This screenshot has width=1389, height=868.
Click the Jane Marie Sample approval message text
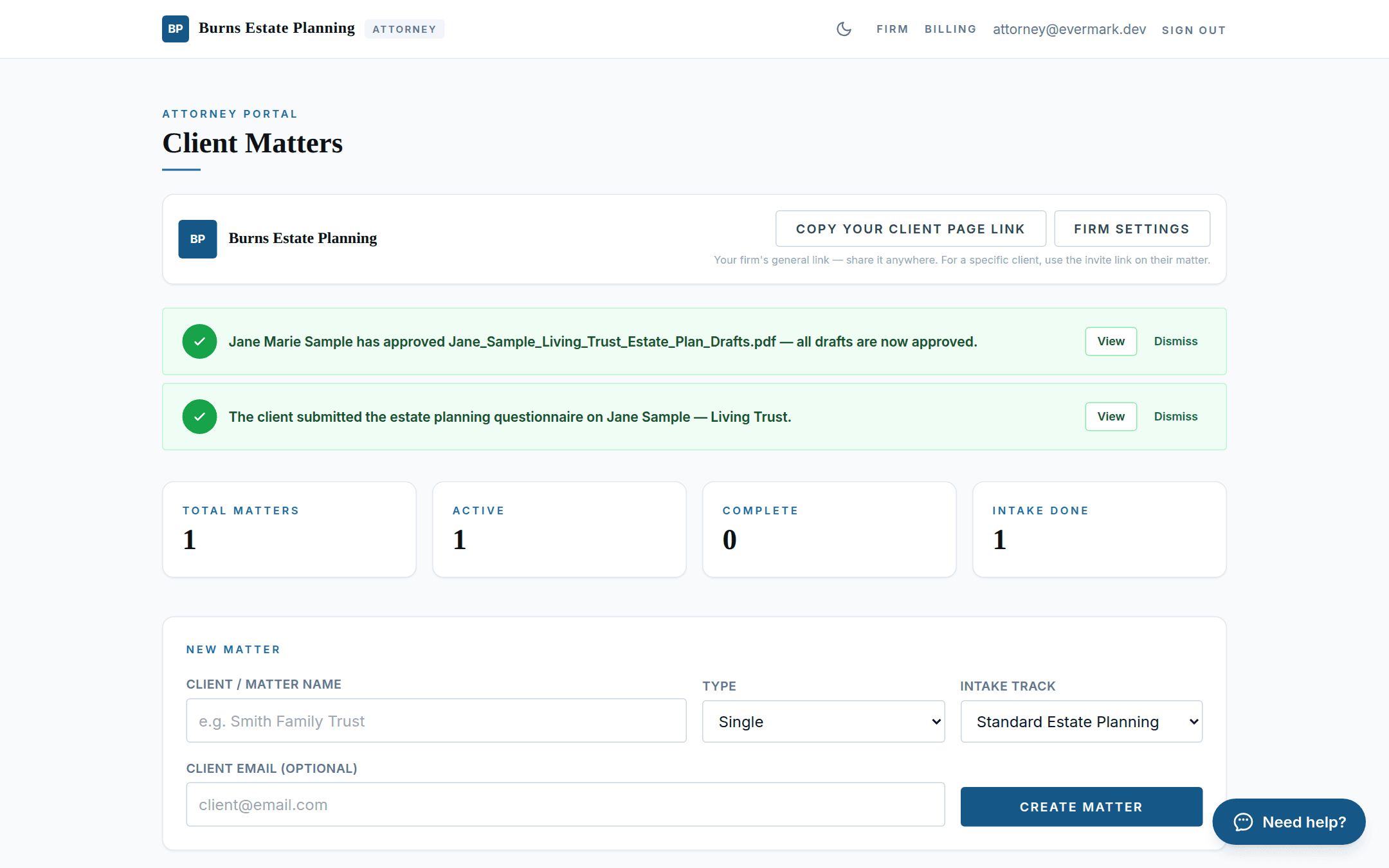click(603, 341)
